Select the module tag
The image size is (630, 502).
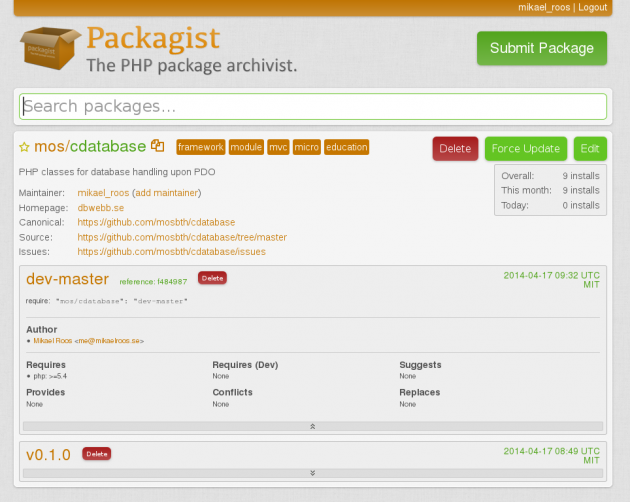[246, 147]
